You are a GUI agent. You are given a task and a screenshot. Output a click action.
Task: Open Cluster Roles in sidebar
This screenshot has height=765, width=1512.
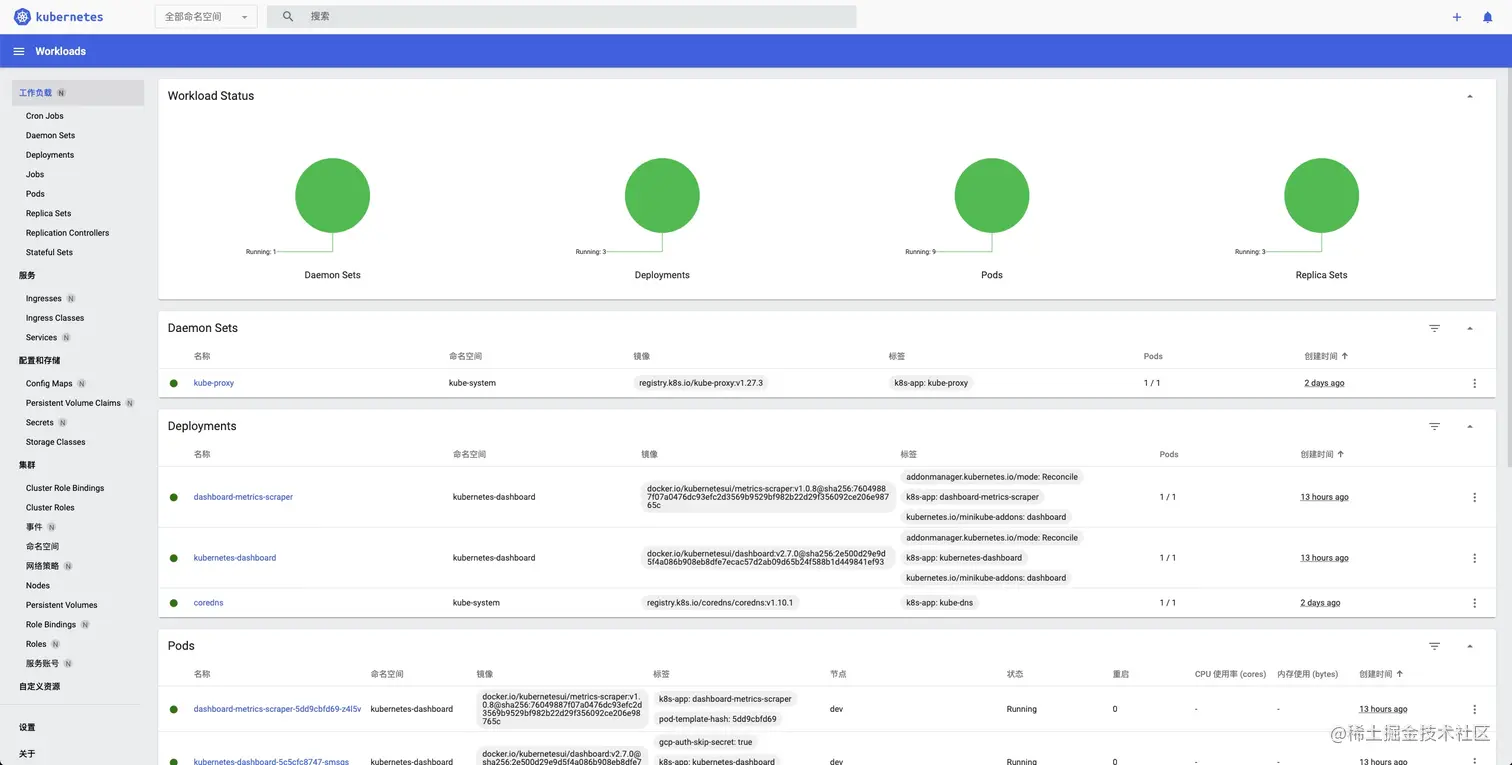pos(50,507)
